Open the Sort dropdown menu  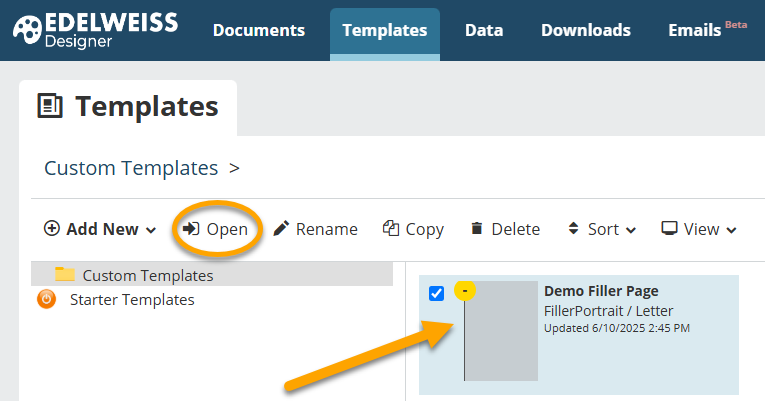(603, 229)
